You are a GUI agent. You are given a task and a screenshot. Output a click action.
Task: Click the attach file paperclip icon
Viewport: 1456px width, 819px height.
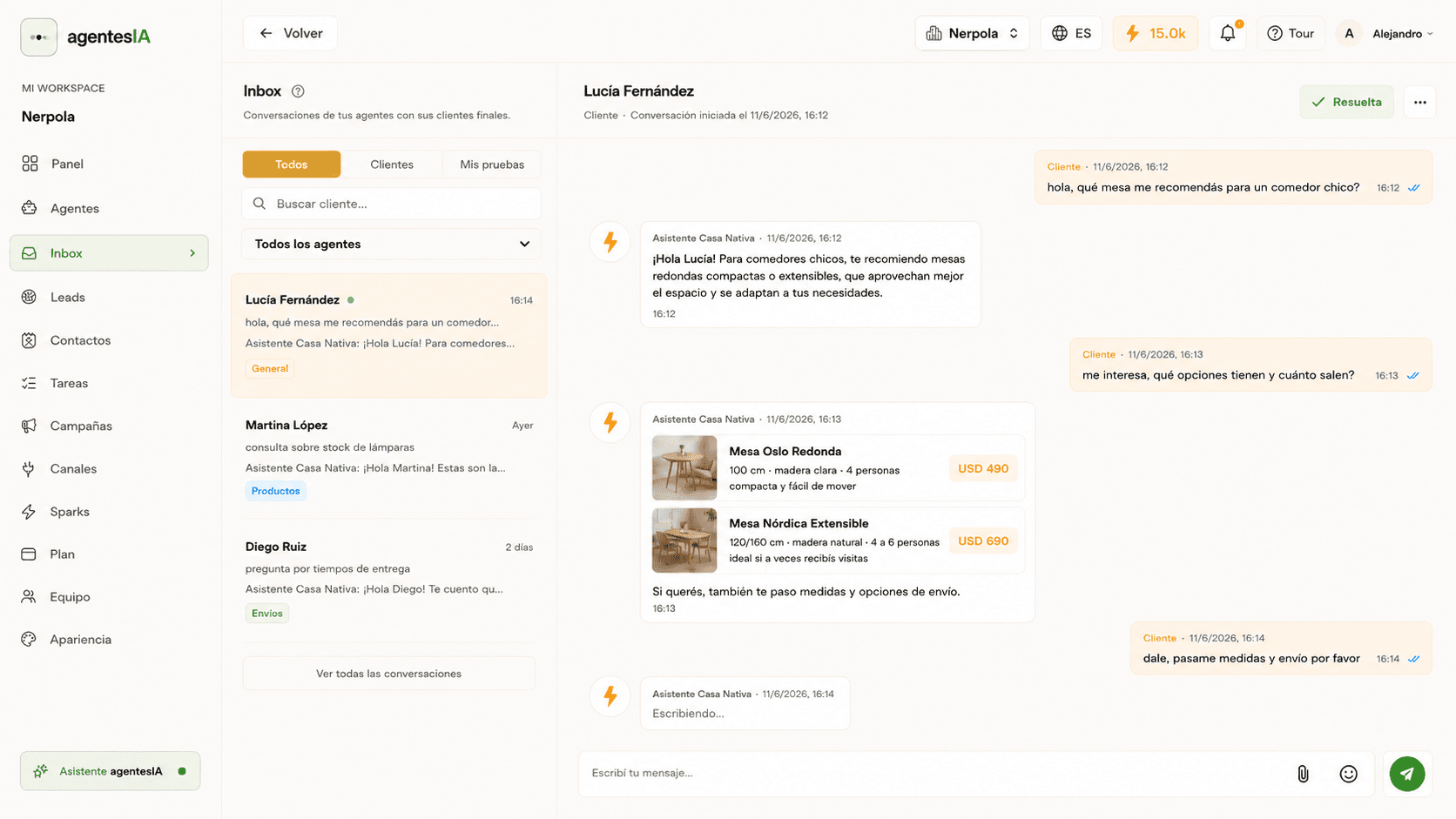[1303, 774]
